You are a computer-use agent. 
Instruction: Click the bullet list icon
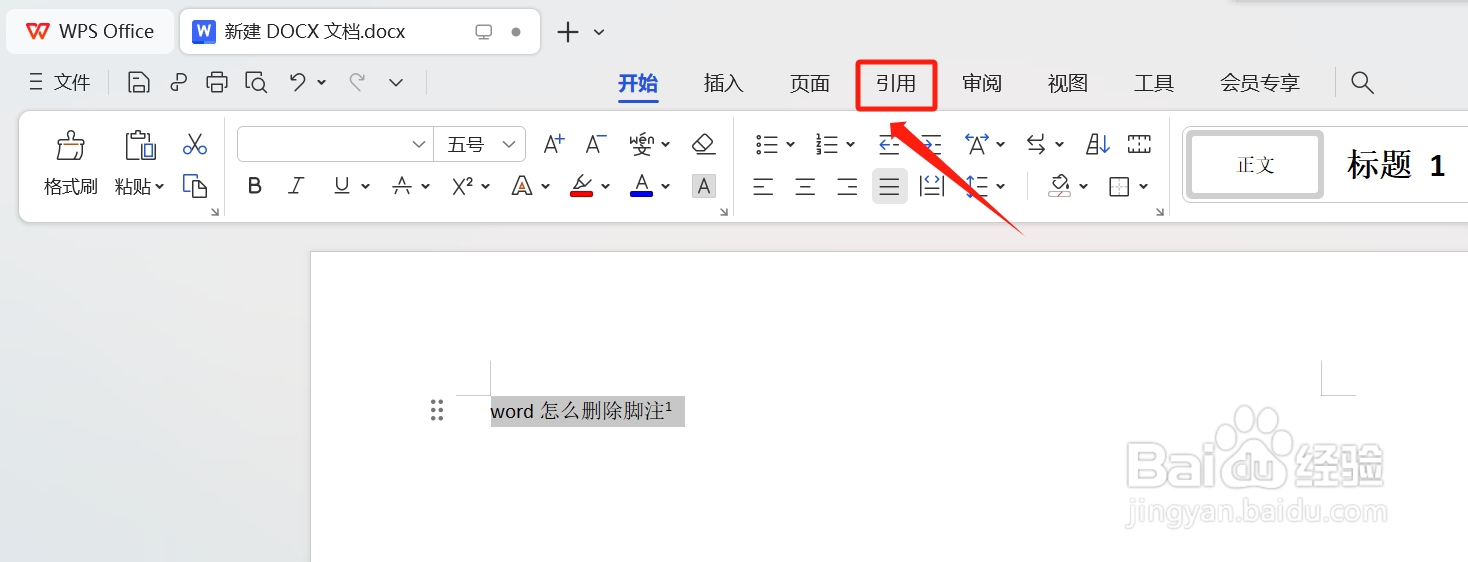click(767, 145)
